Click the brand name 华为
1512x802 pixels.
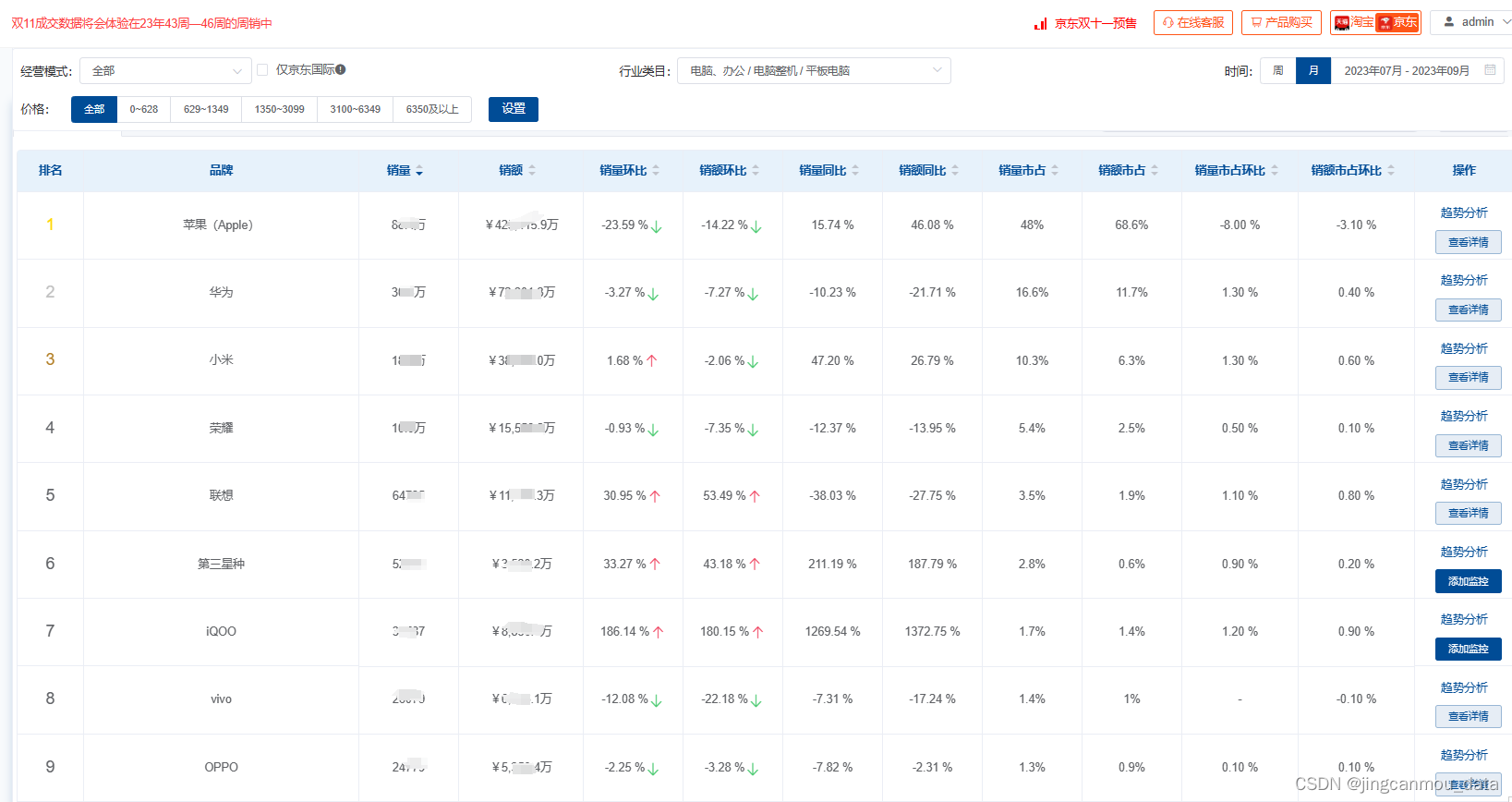tap(221, 292)
